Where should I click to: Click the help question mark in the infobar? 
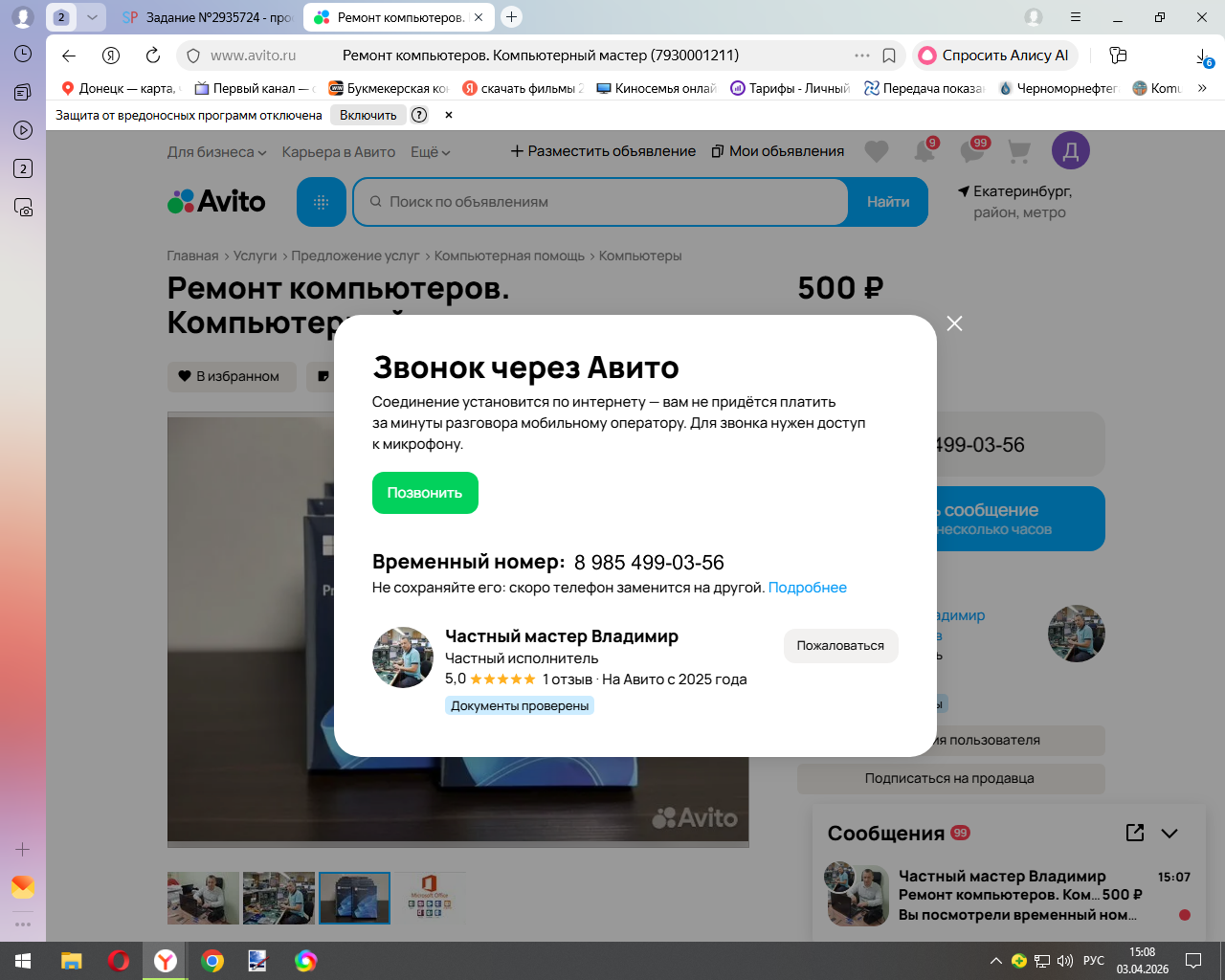click(419, 115)
